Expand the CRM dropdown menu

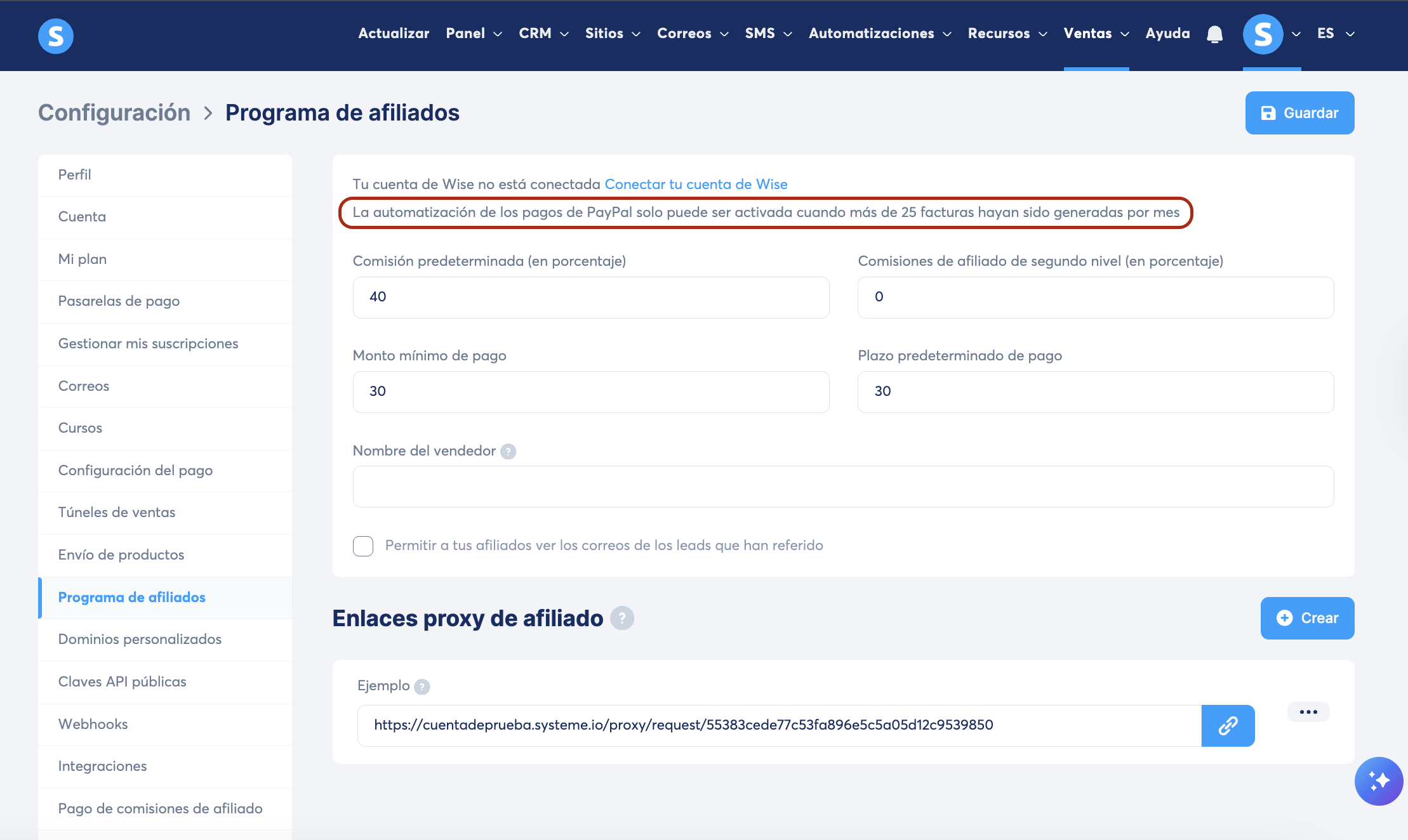pyautogui.click(x=543, y=34)
